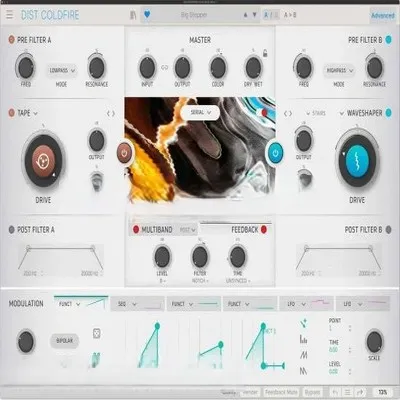
Task: Click the dice randomize icon in Modulation
Action: [x=96, y=333]
